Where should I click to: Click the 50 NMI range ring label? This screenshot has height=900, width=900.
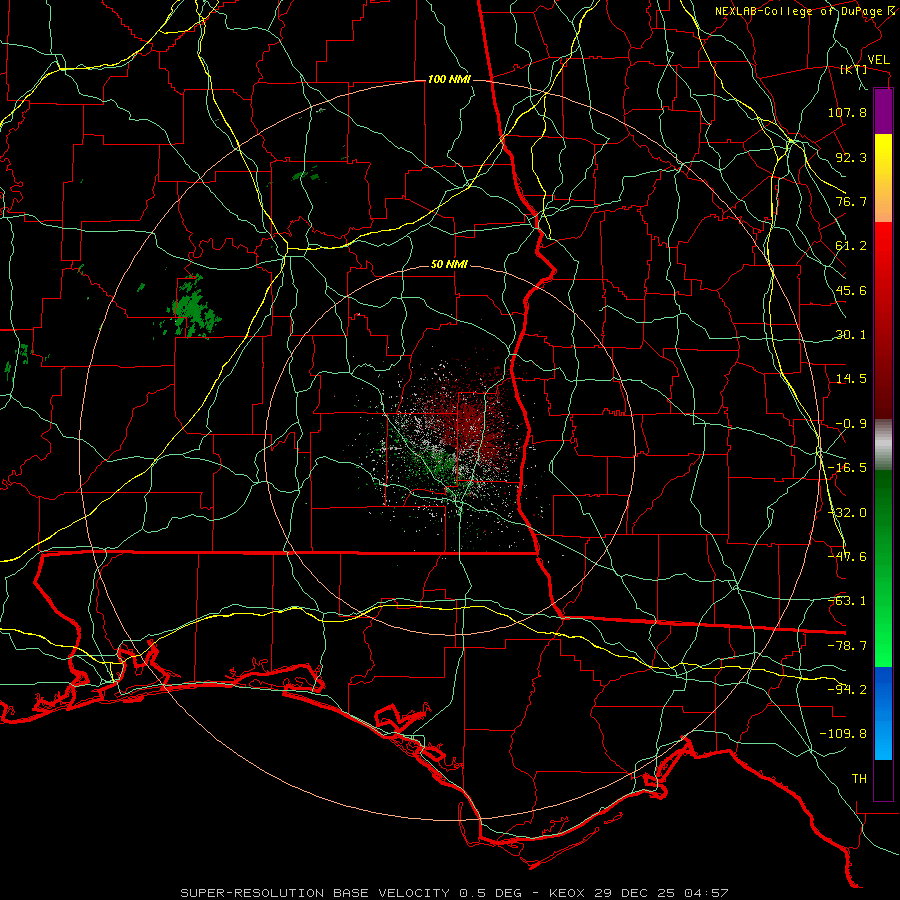(449, 265)
